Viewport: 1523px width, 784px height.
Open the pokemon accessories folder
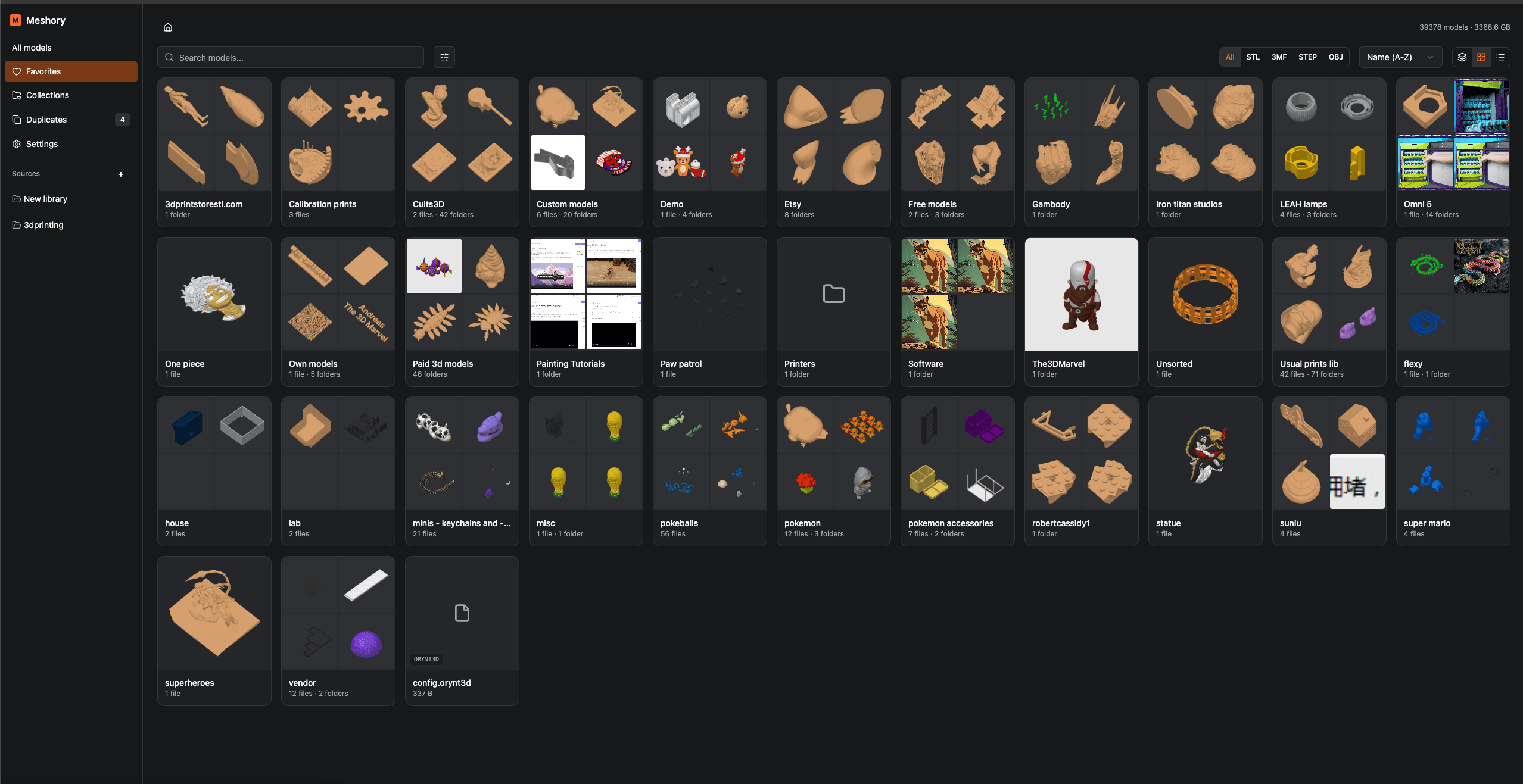tap(958, 471)
